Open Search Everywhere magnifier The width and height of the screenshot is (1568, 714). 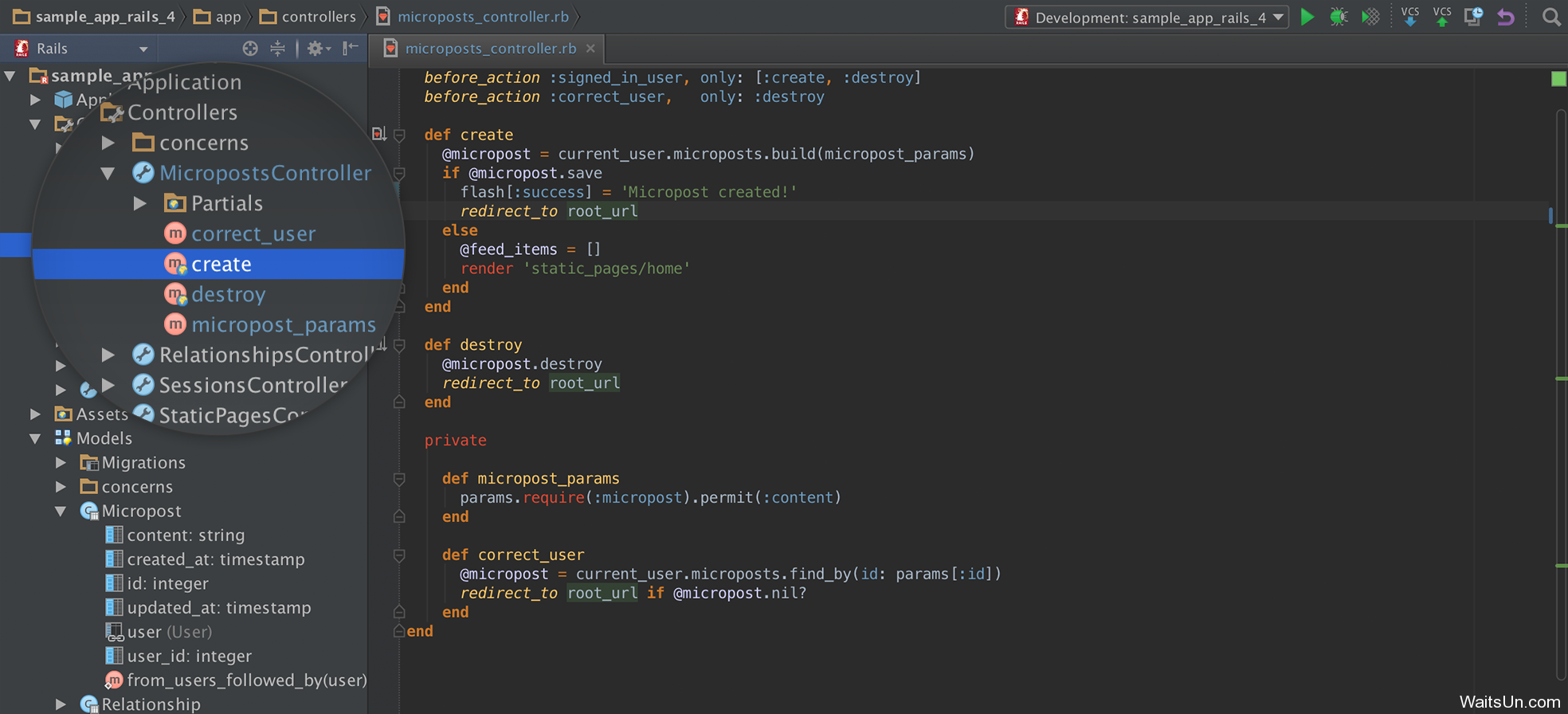(1550, 17)
